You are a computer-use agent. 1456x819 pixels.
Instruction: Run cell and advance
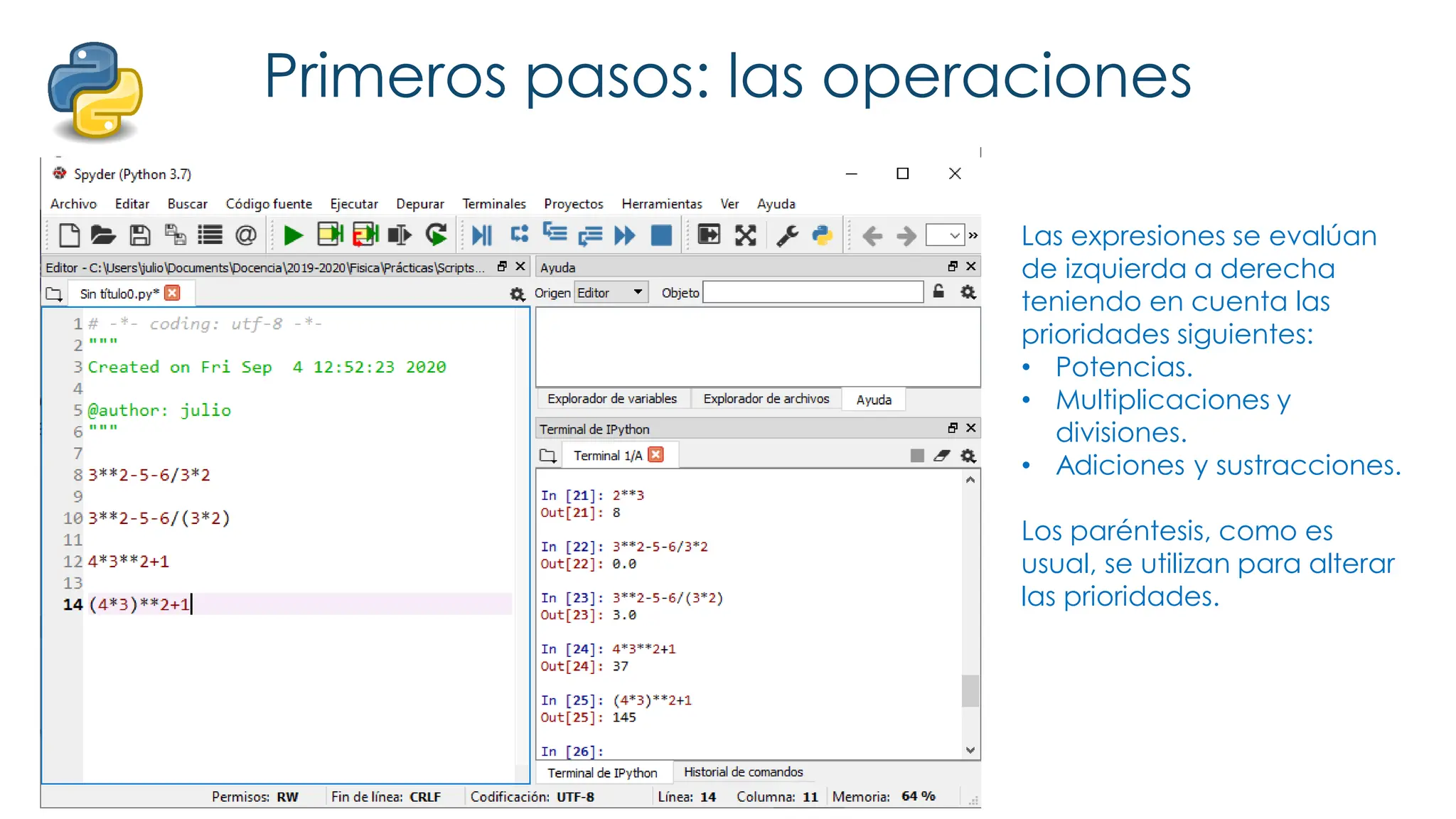[x=365, y=235]
